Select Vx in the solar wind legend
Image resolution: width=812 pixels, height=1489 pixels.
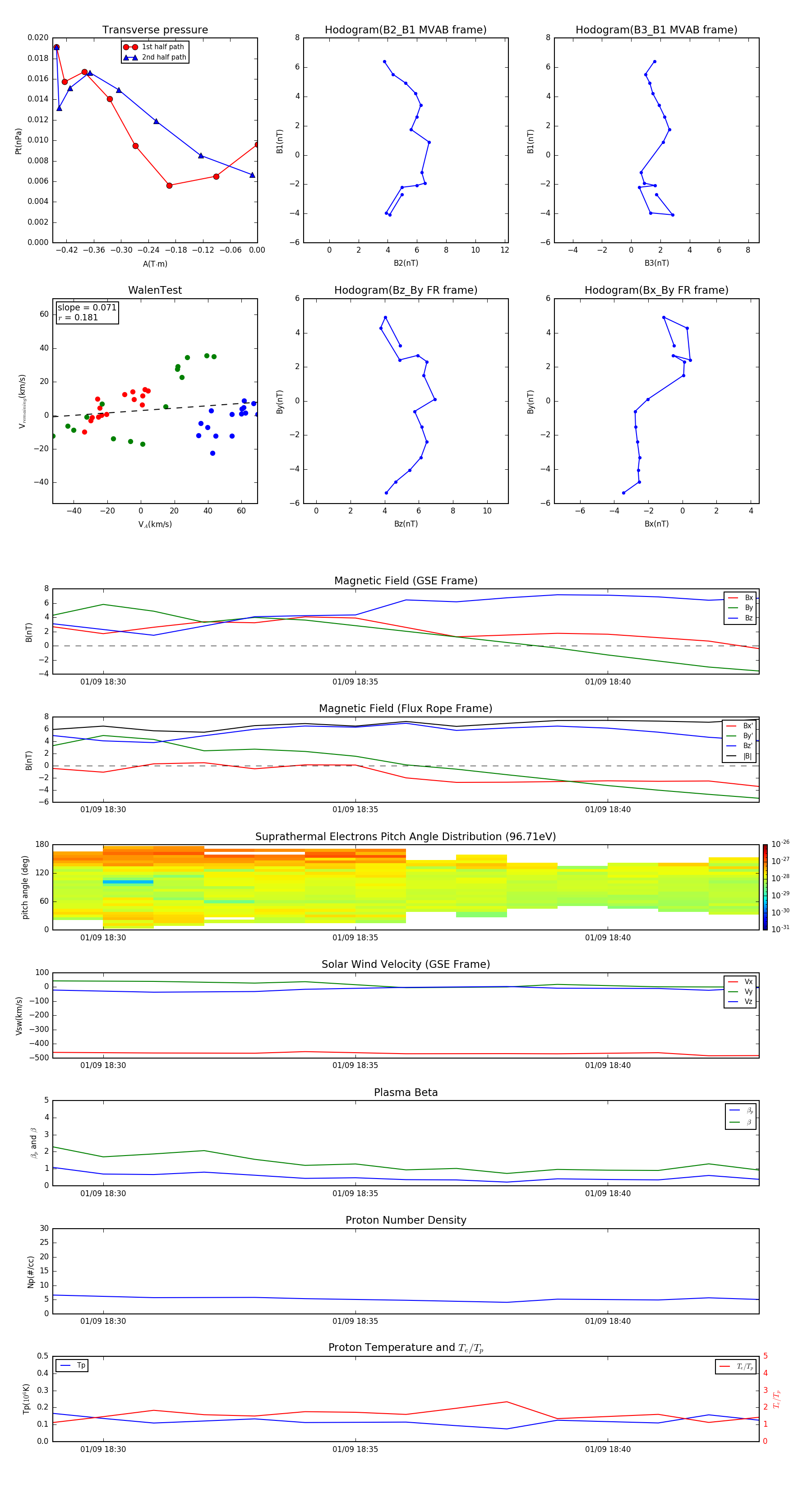[x=741, y=981]
